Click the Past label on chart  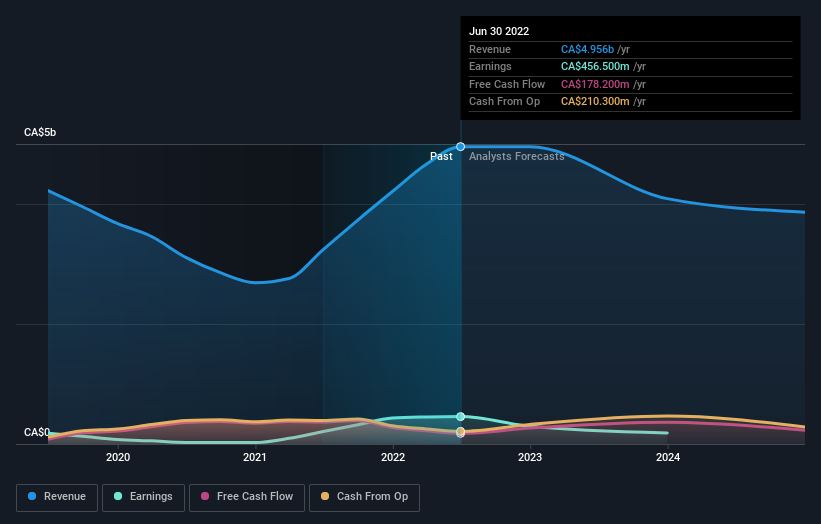[441, 156]
